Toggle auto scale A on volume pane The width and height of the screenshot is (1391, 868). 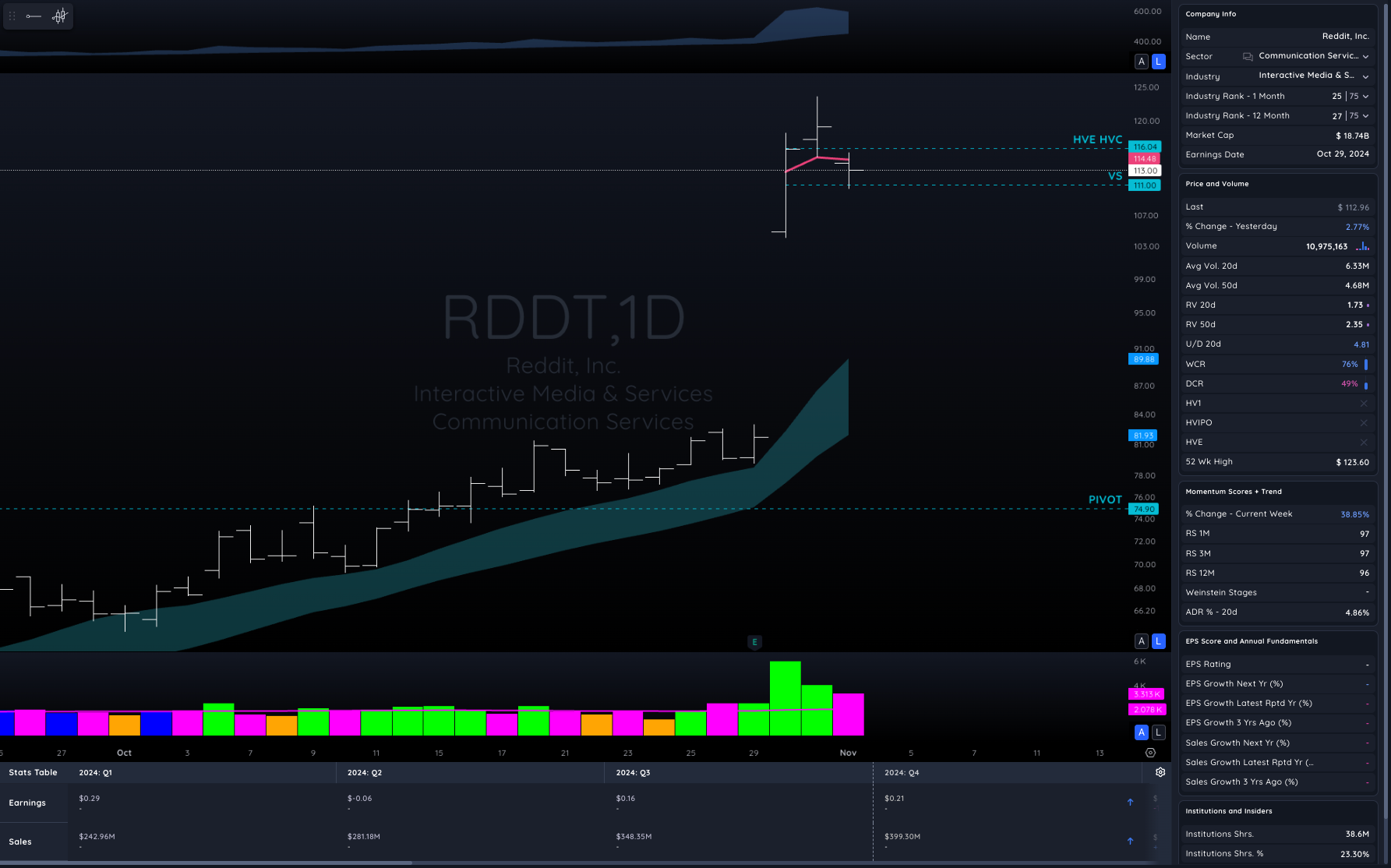click(1142, 732)
